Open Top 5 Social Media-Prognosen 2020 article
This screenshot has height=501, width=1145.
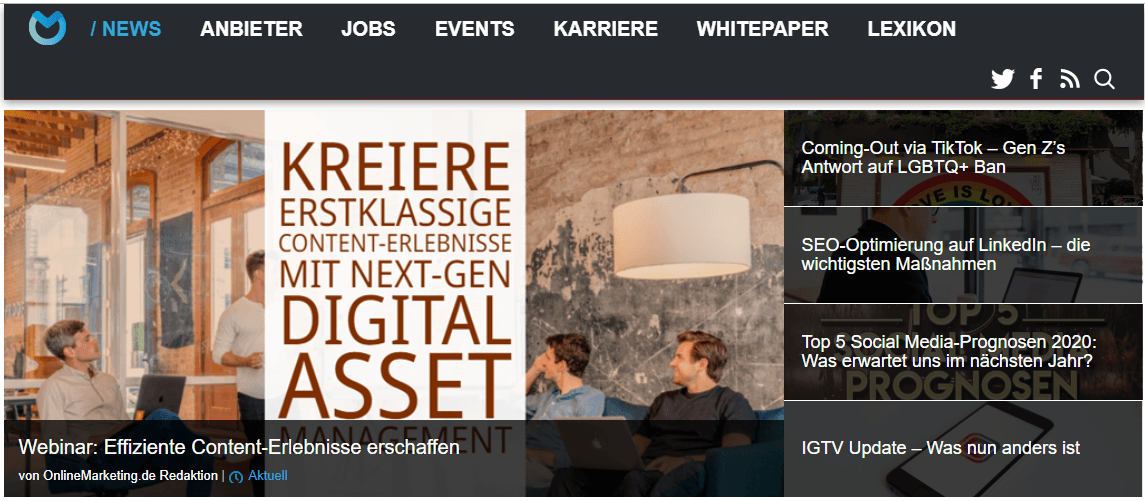[x=963, y=352]
